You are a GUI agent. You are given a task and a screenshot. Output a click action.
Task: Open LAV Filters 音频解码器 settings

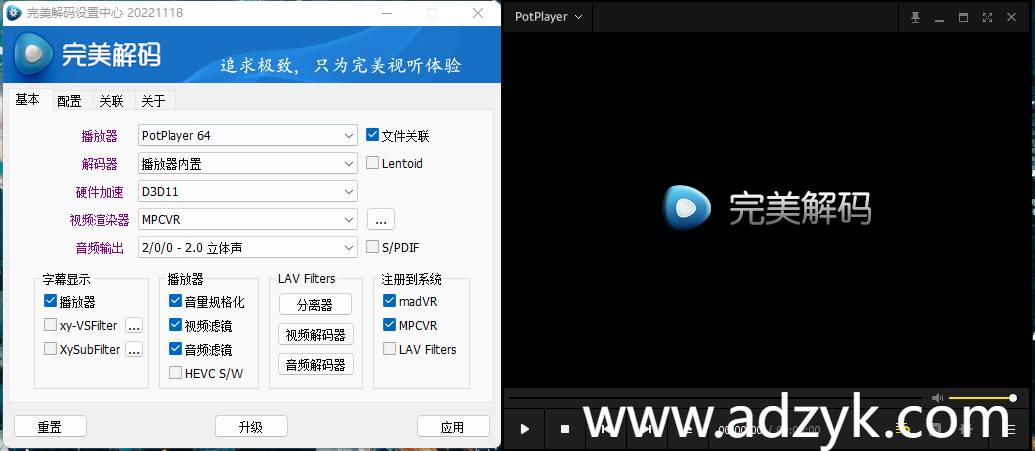tap(316, 364)
